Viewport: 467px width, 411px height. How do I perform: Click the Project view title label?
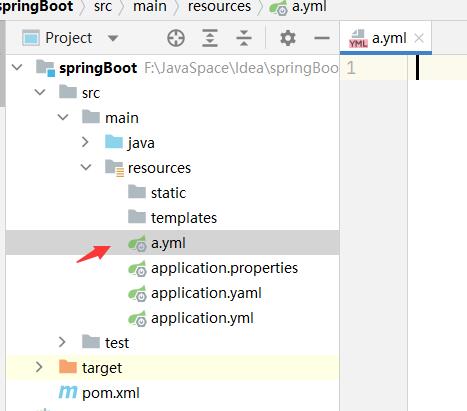click(69, 38)
